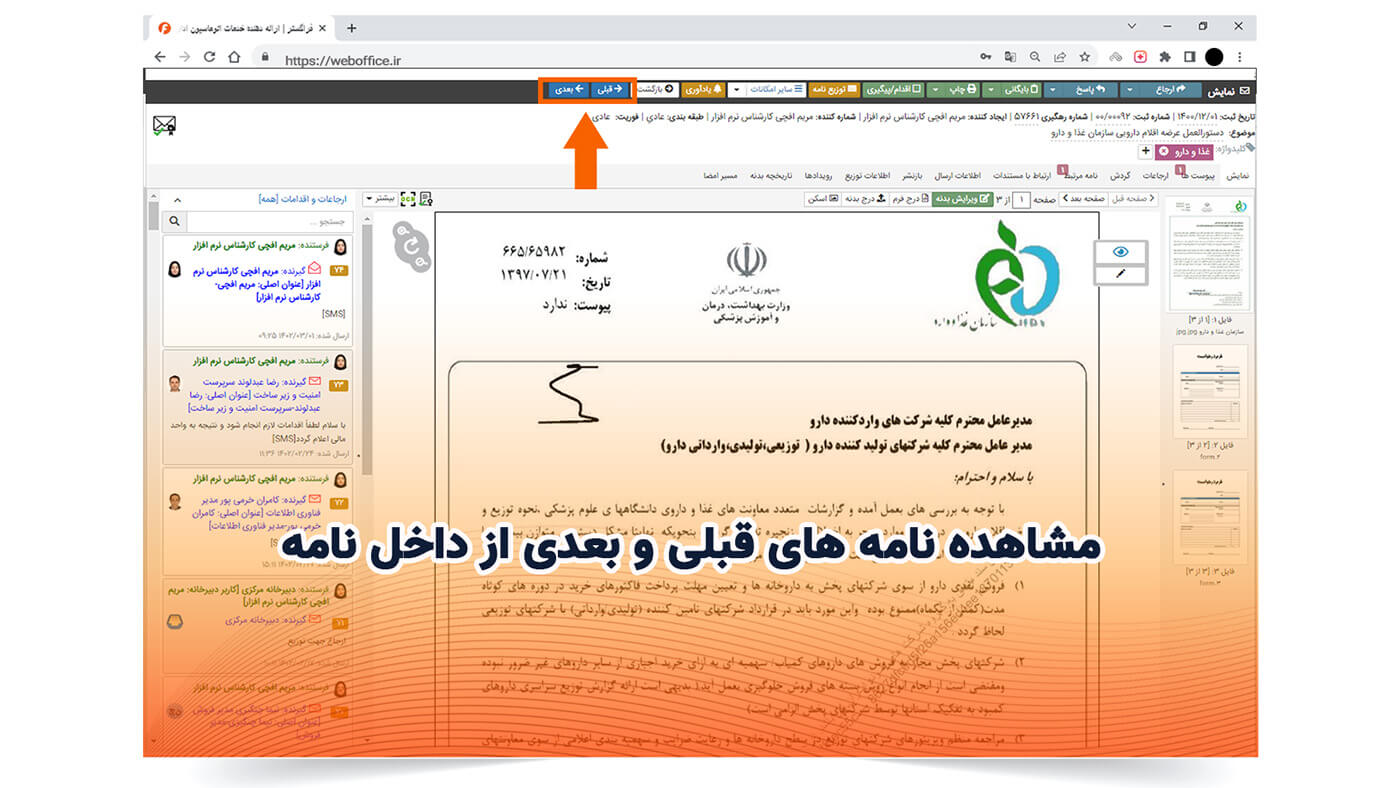Click the envelope status icon below toolbar
Image resolution: width=1400 pixels, height=788 pixels.
(x=164, y=126)
